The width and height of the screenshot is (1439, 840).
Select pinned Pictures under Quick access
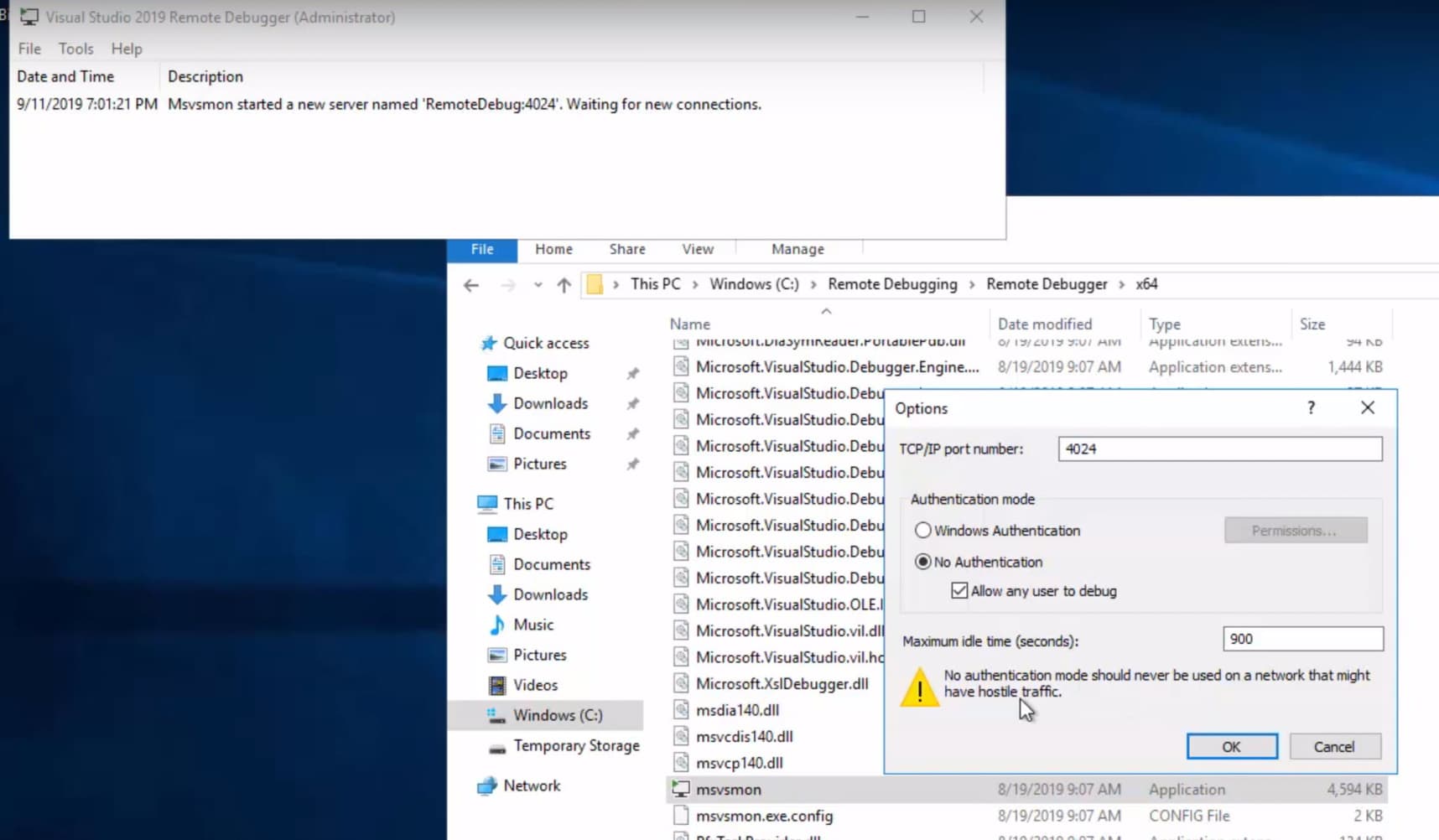point(539,464)
